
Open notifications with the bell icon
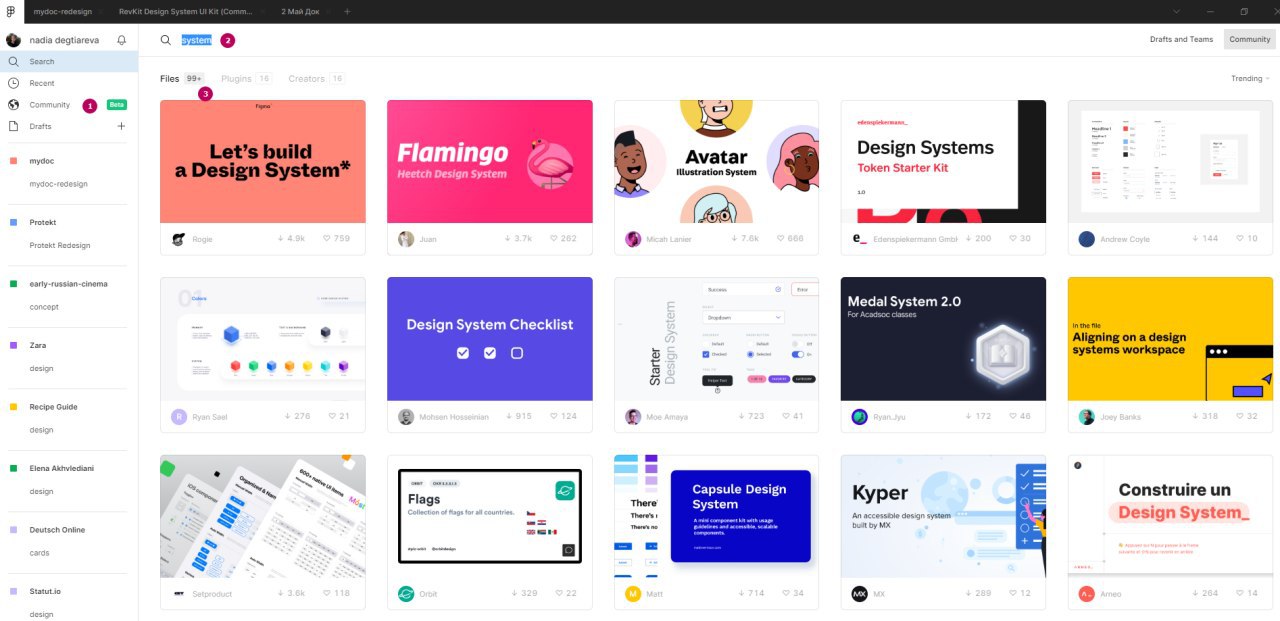(122, 40)
